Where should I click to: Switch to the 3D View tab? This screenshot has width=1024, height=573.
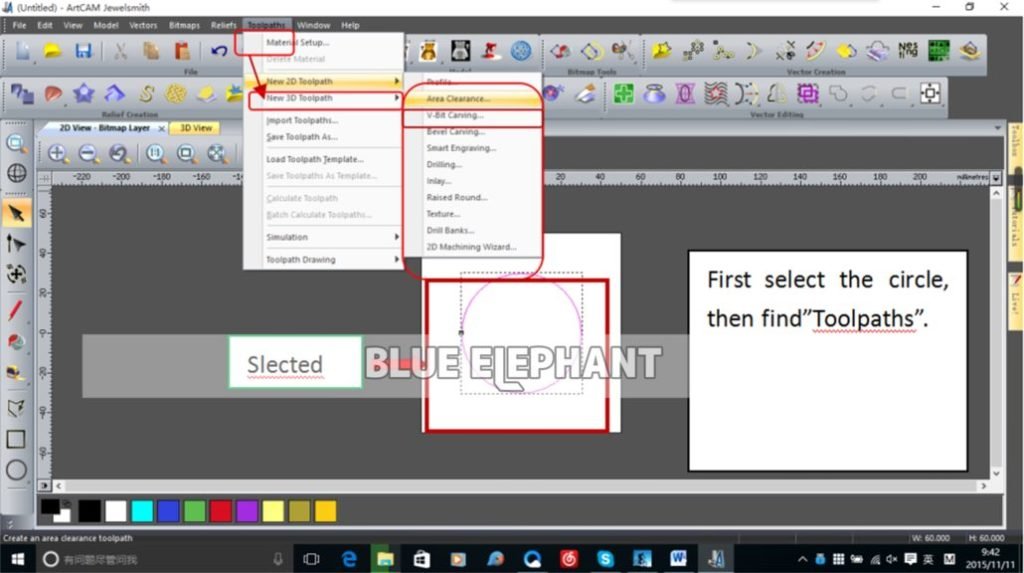tap(195, 128)
